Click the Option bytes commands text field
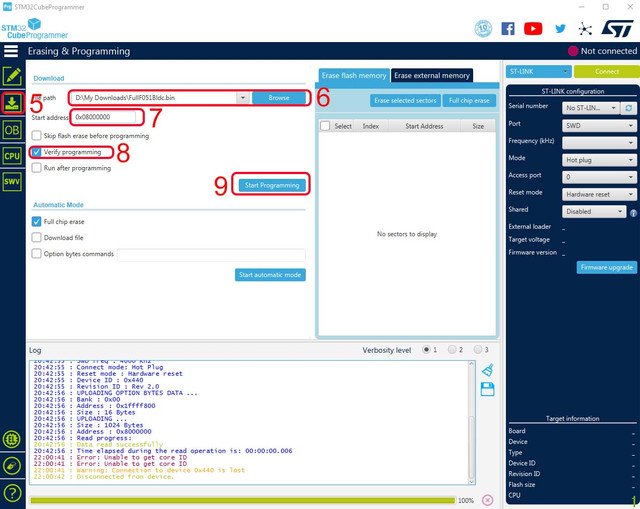Viewport: 640px width, 509px height. [x=211, y=254]
